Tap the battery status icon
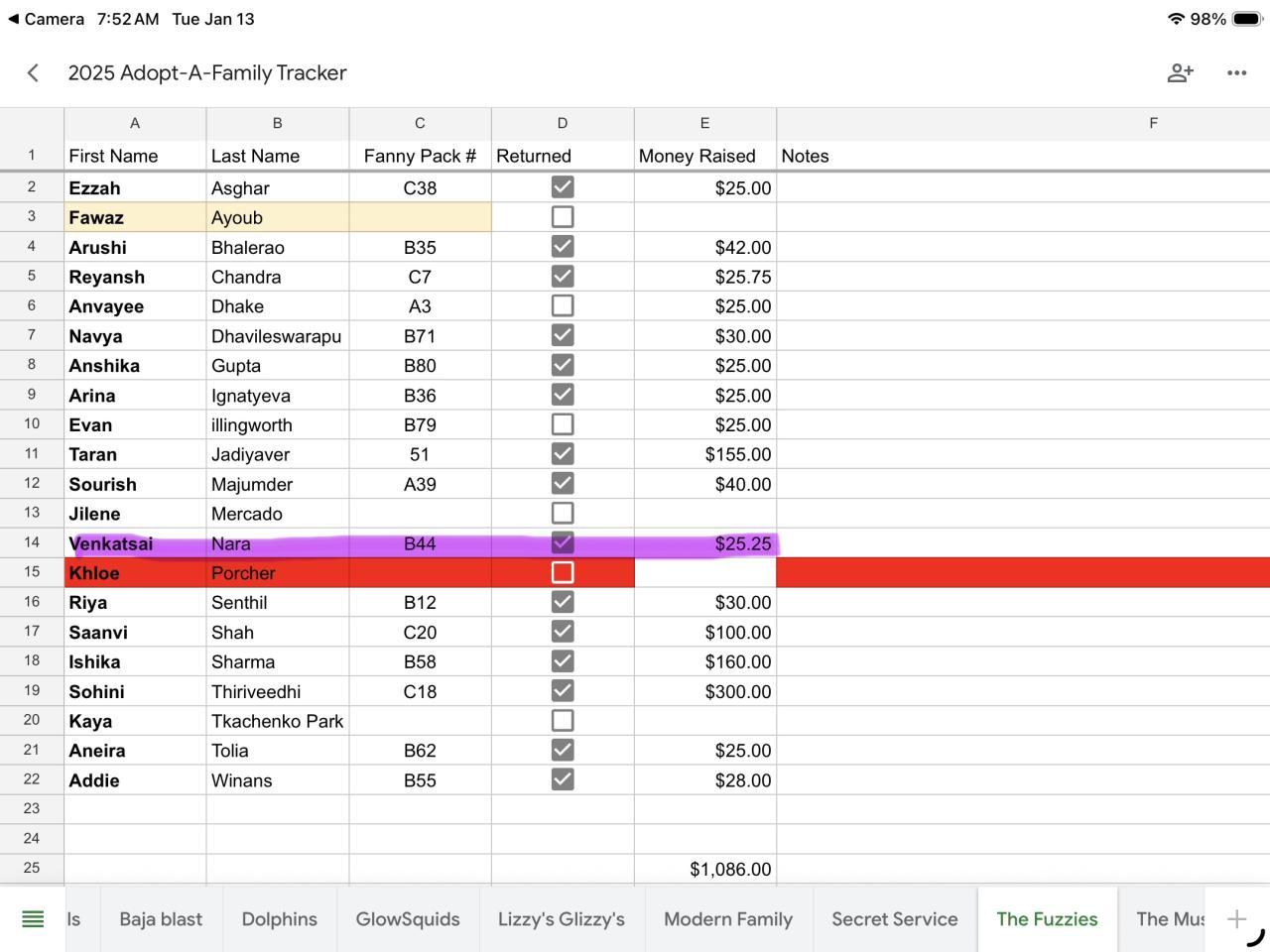 [x=1246, y=19]
